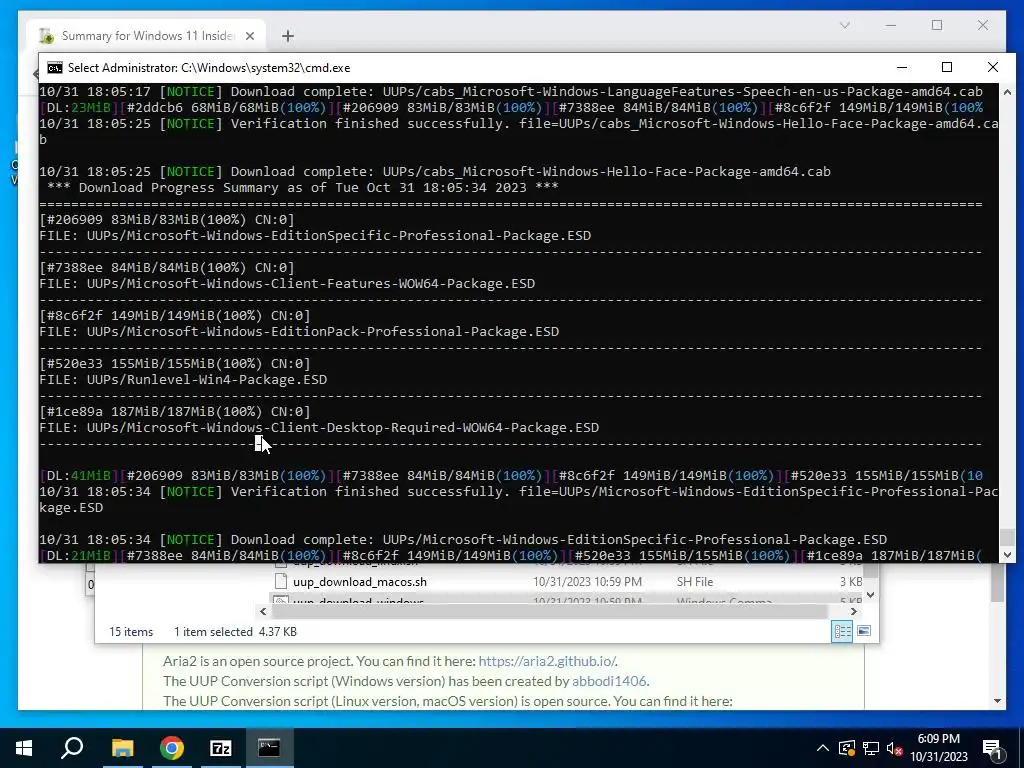The width and height of the screenshot is (1024, 768).
Task: Click the security shield tray icon
Action: (x=847, y=748)
